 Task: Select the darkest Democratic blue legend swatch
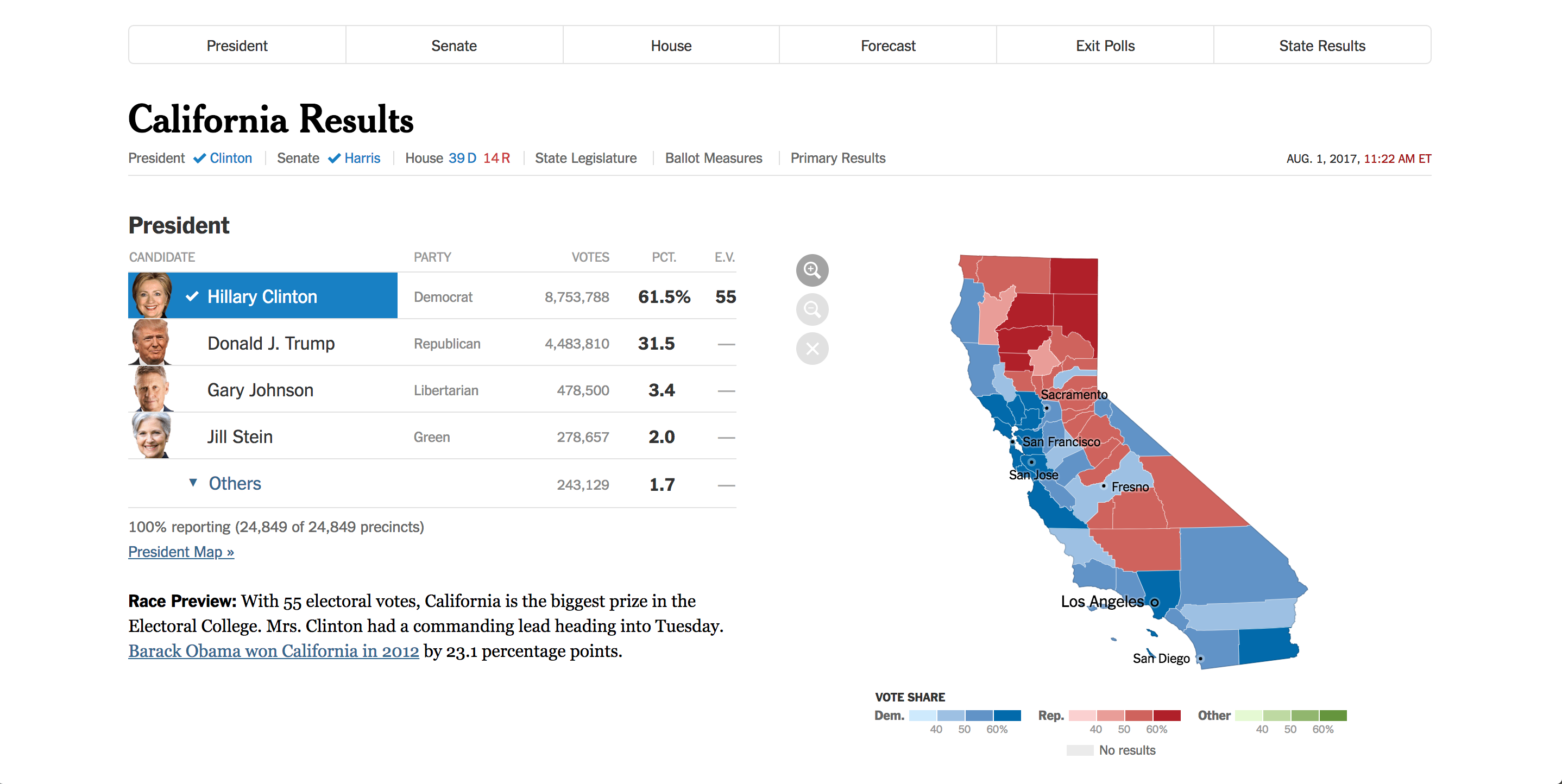click(1006, 716)
